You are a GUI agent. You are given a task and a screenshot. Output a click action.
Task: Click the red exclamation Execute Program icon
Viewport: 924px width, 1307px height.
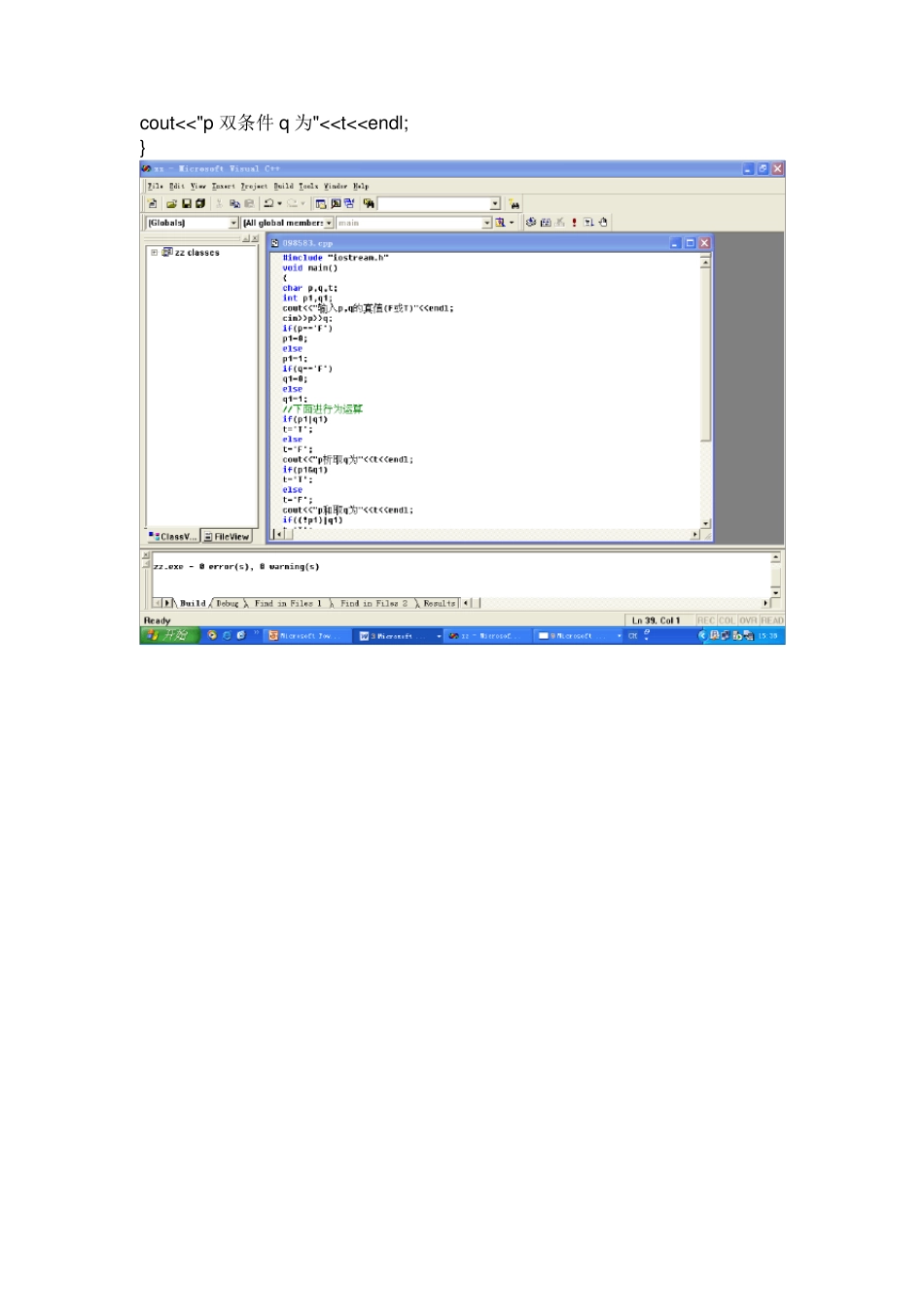coord(574,223)
